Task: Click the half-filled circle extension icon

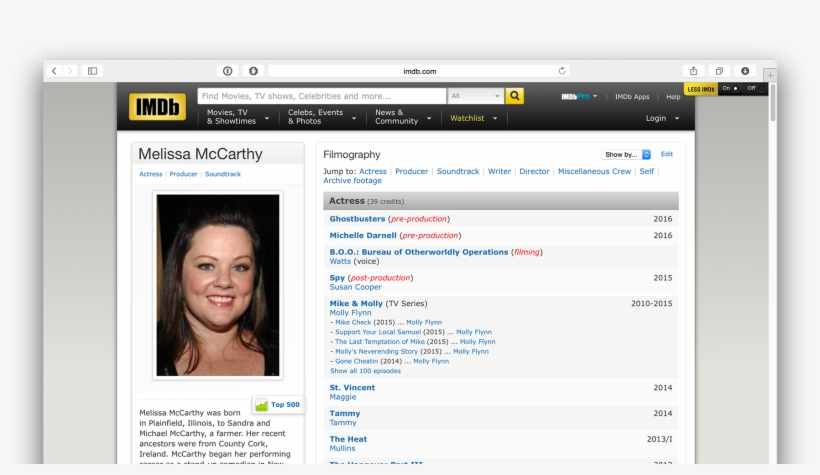Action: click(x=253, y=71)
